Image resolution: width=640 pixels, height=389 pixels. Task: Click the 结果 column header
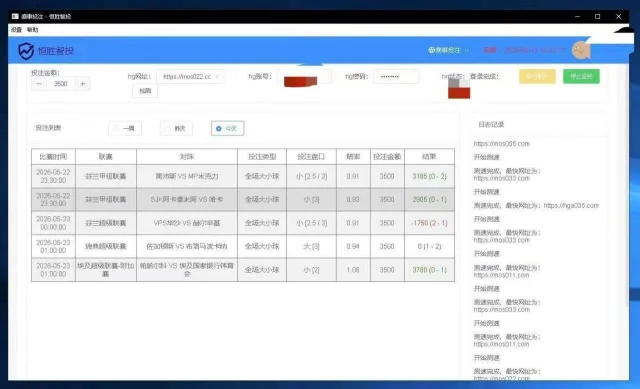tap(429, 157)
